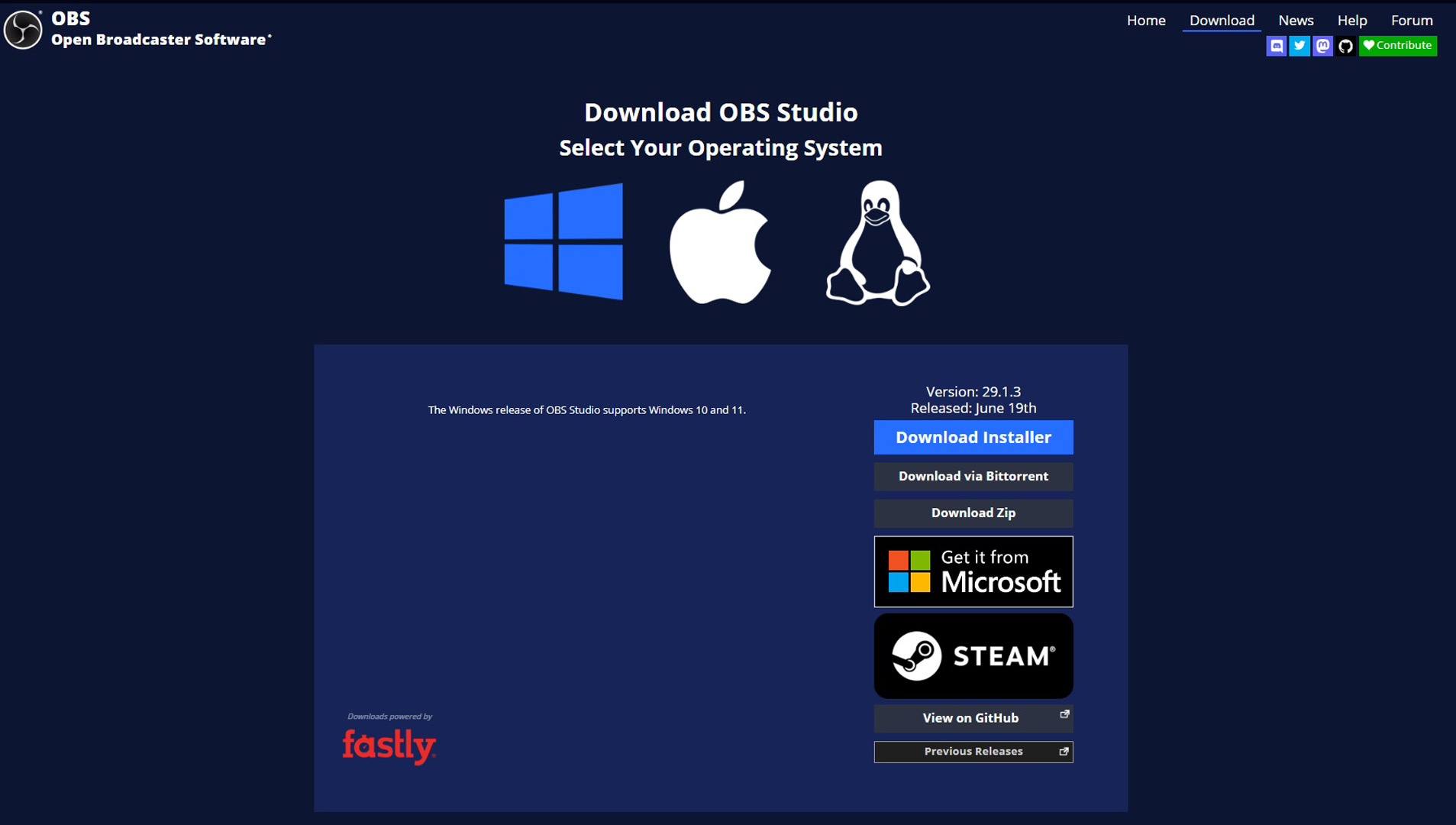The width and height of the screenshot is (1456, 825).
Task: Open the Help menu item
Action: click(1351, 20)
